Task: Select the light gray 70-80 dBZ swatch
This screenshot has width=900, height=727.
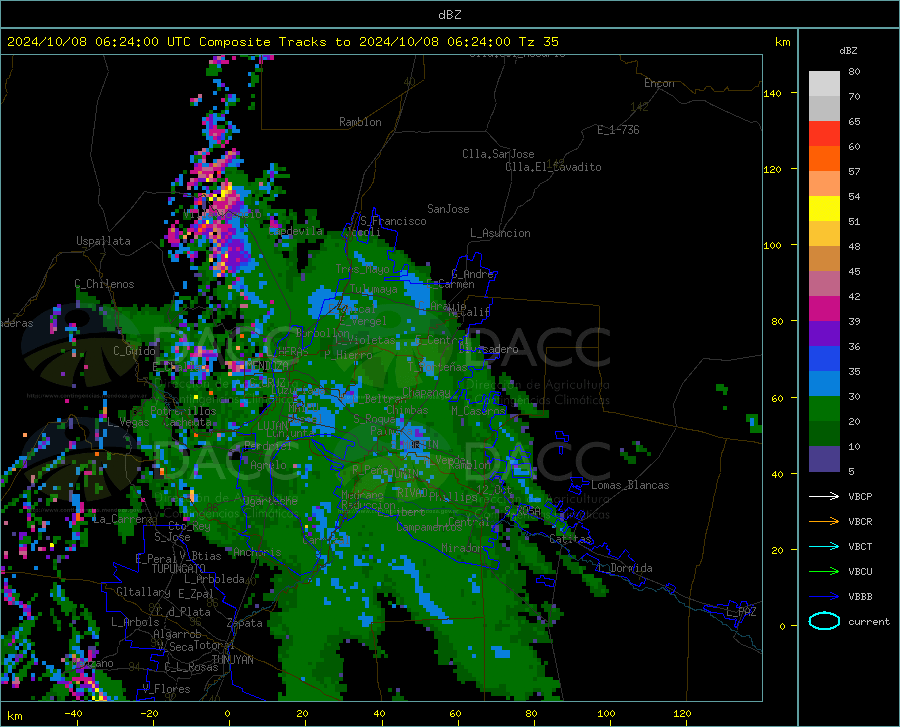Action: coord(824,84)
